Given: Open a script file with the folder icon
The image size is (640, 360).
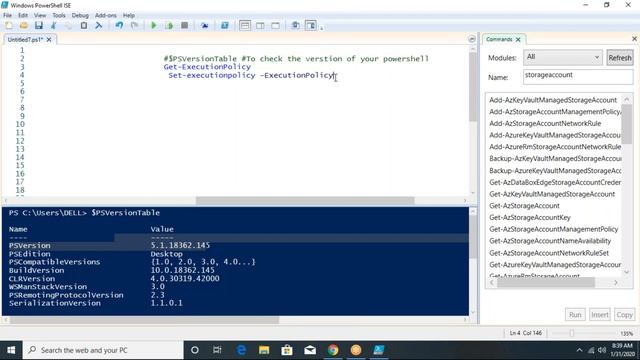Looking at the screenshot, I should tap(24, 26).
